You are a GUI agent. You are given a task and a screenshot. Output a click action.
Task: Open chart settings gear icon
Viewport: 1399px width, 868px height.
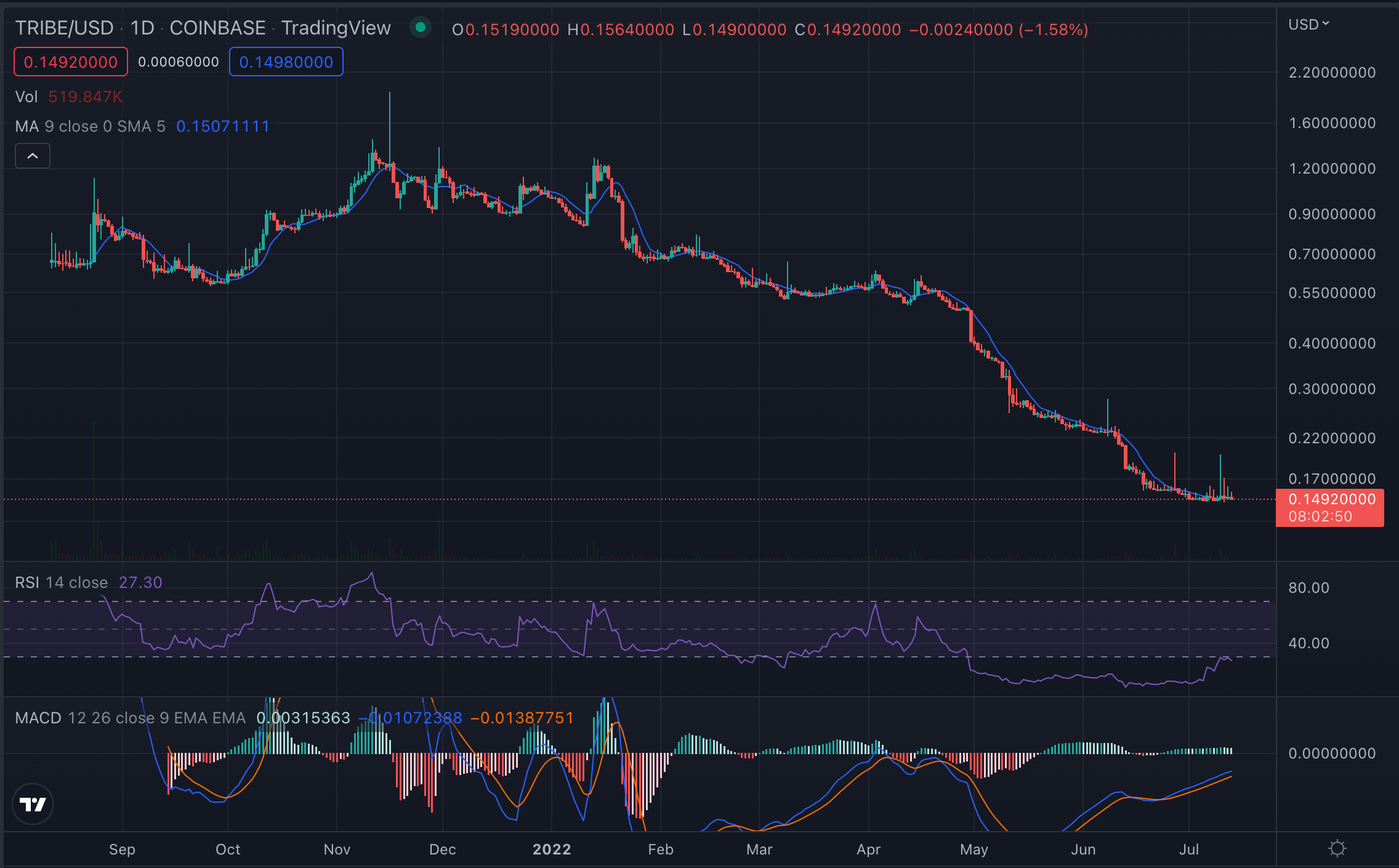coord(1337,849)
